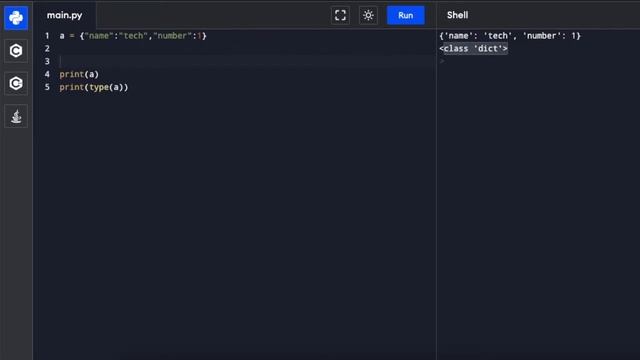The width and height of the screenshot is (640, 360).
Task: Click line number 1 in gutter
Action: (47, 36)
